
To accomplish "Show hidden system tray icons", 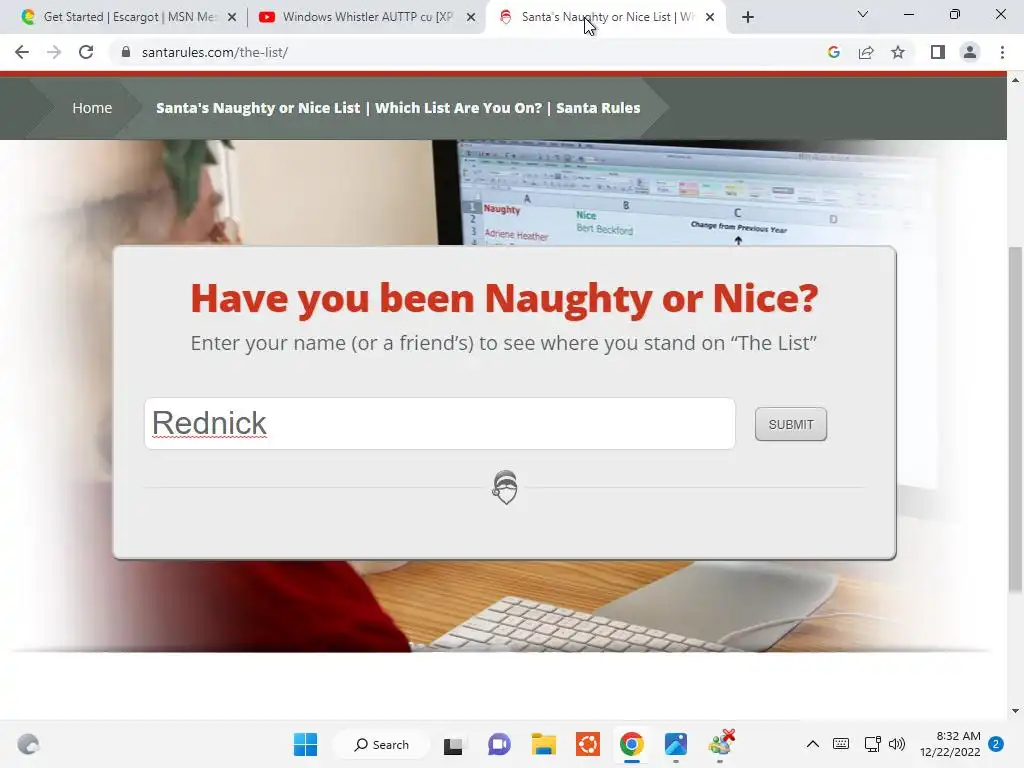I will pos(812,744).
